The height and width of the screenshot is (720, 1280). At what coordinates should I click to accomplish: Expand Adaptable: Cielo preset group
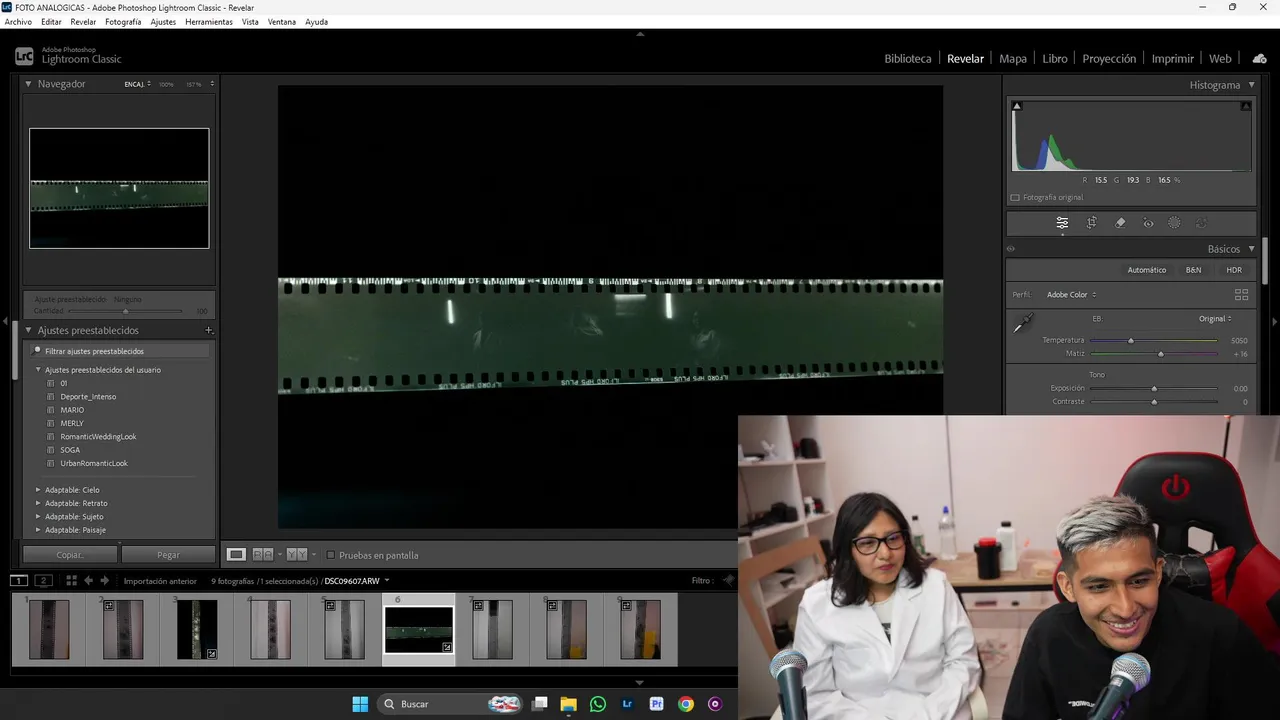coord(38,490)
